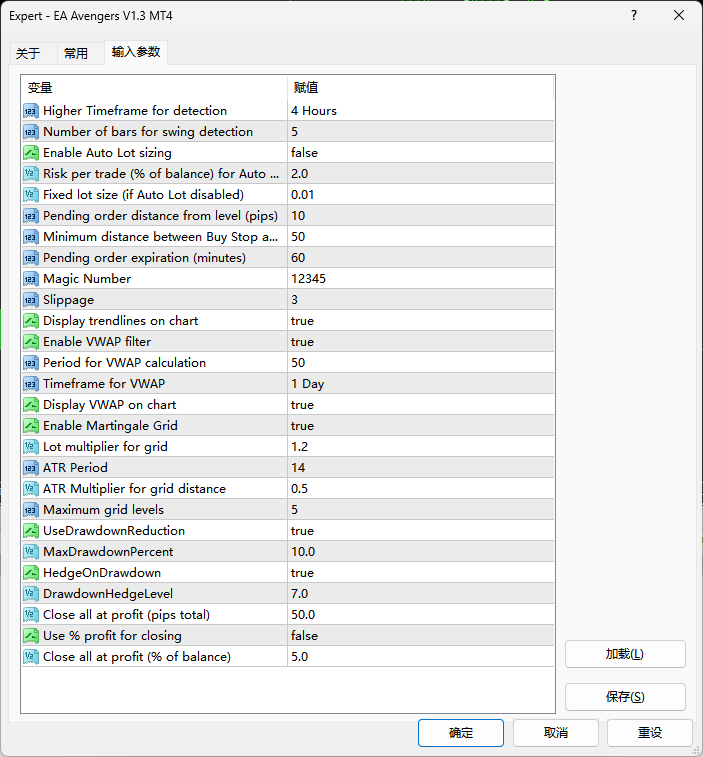Click the icon beside Close all at profit (% of balance)

(30, 657)
